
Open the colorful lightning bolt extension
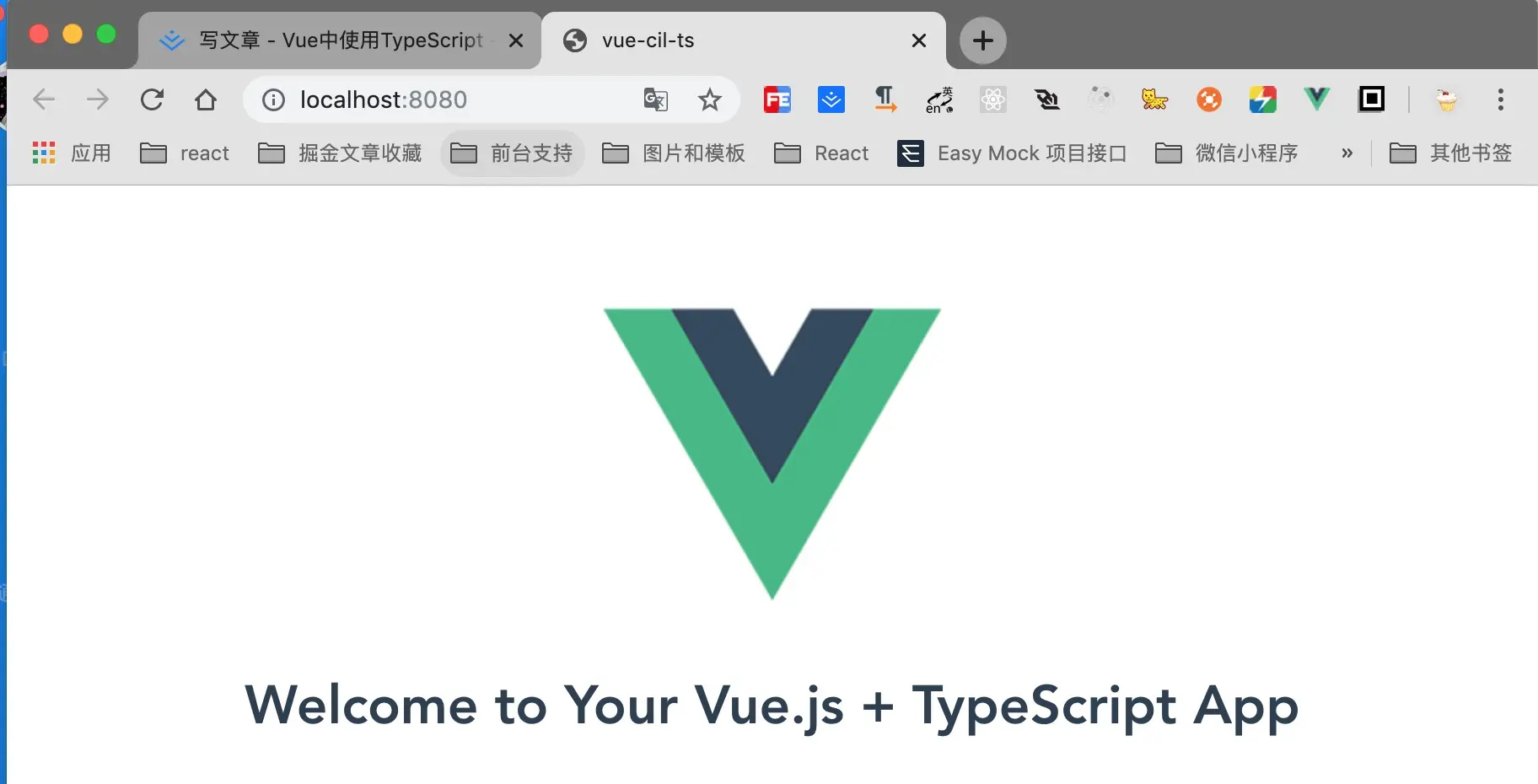tap(1263, 99)
